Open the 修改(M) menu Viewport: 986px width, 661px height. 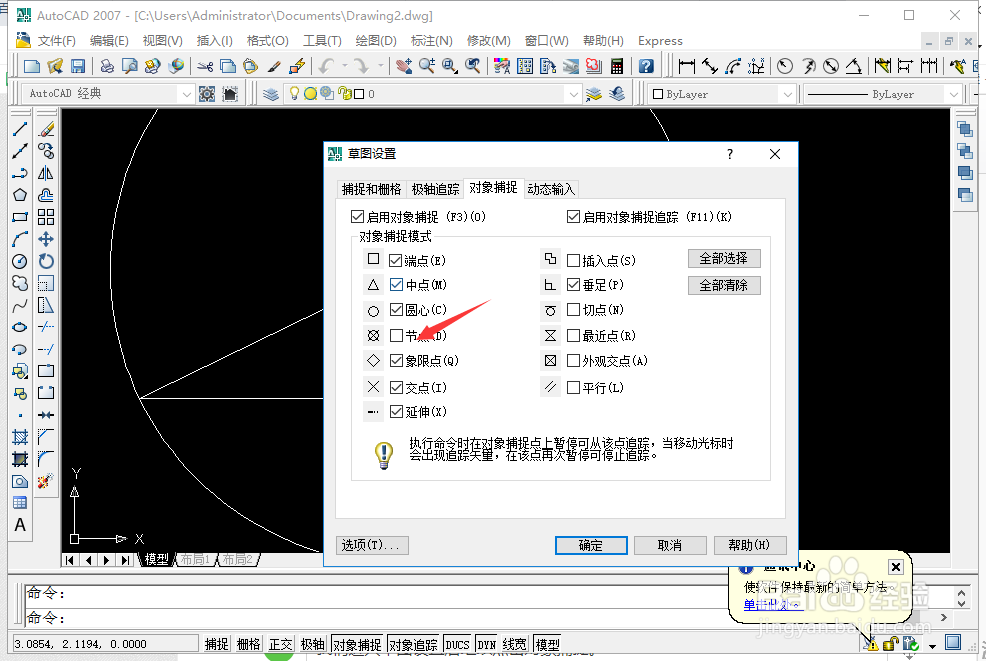tap(489, 41)
